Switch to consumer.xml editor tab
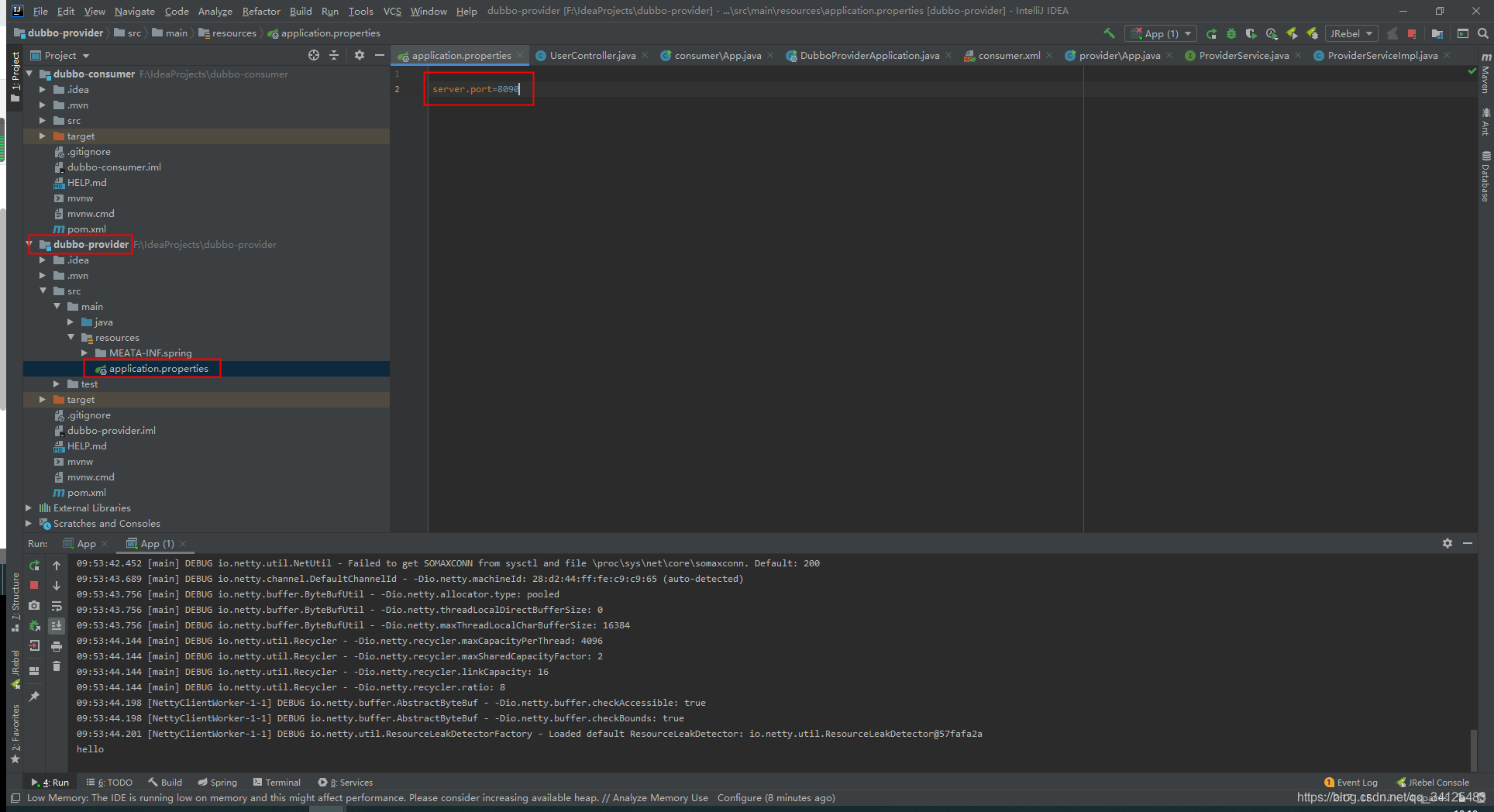The image size is (1494, 812). click(1009, 55)
